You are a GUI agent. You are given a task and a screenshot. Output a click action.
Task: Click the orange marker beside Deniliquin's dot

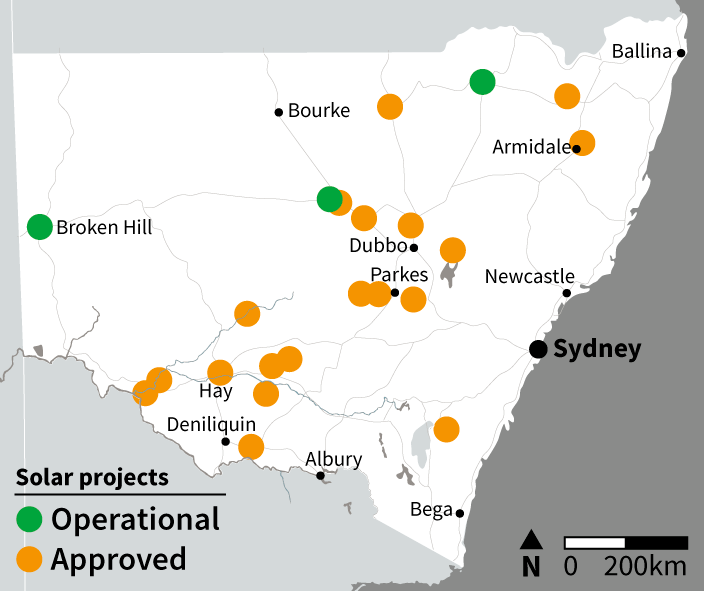tap(251, 446)
